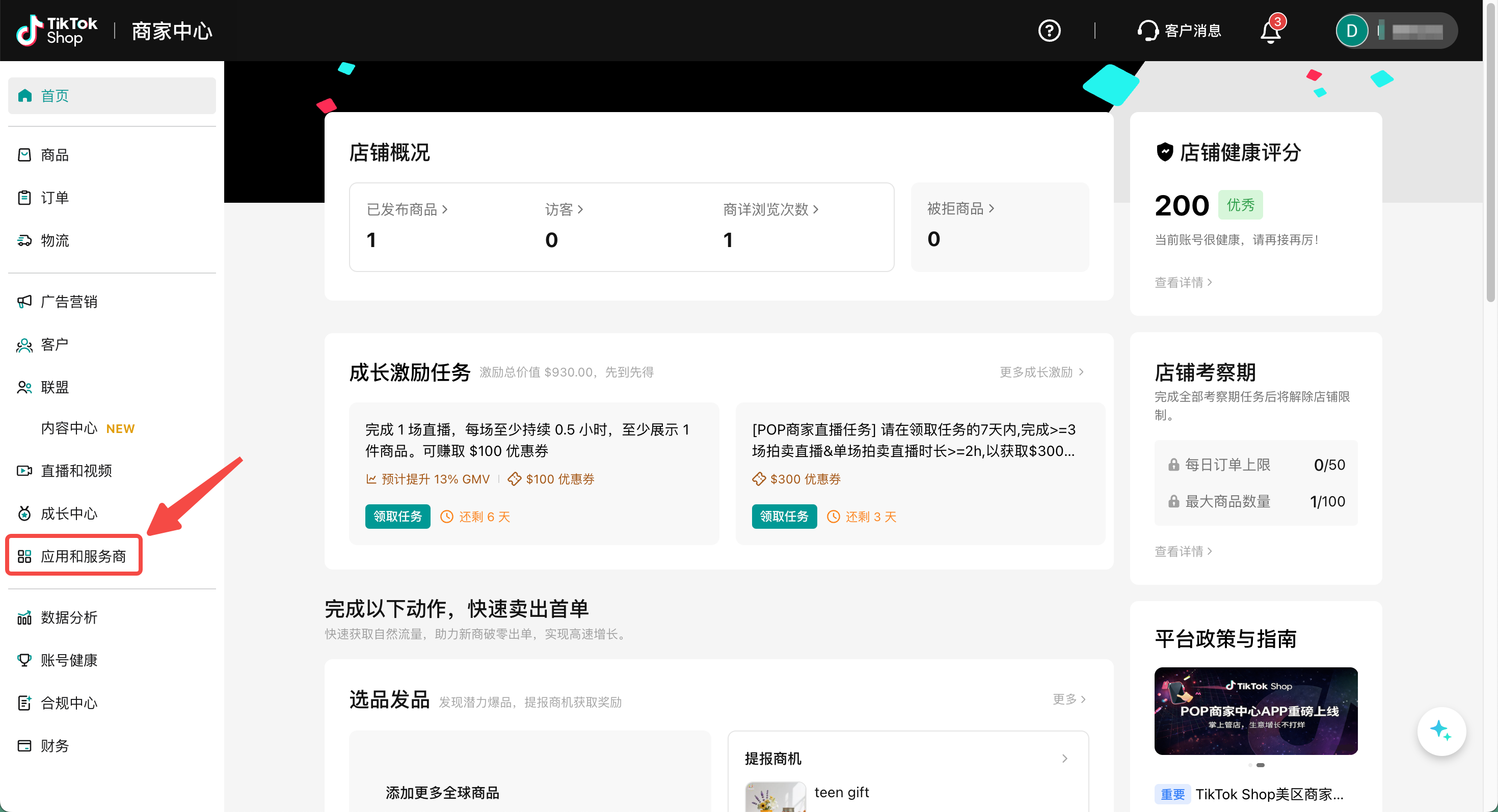Open 访客 visitors stat

click(x=564, y=209)
